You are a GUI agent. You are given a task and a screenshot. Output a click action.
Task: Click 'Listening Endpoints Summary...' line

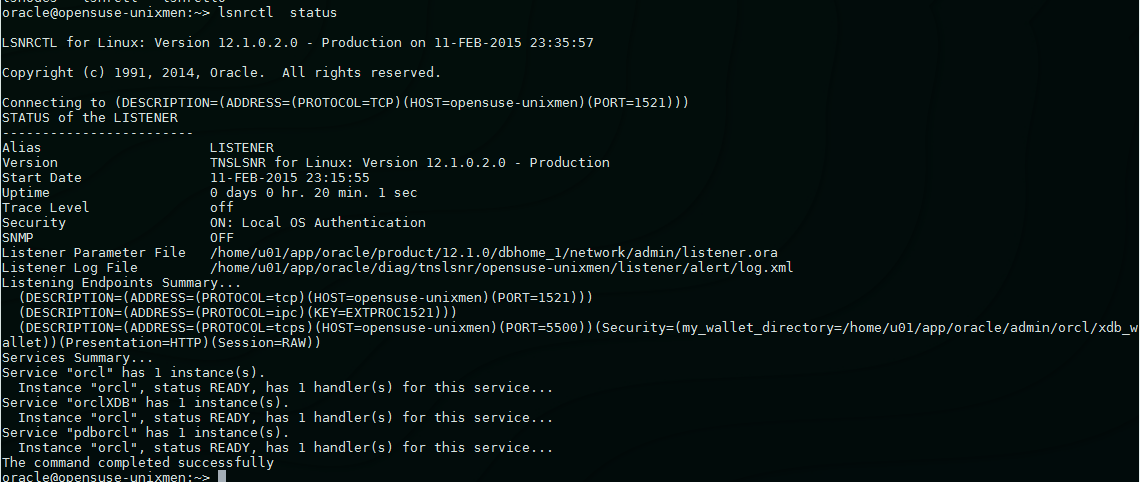tap(122, 283)
